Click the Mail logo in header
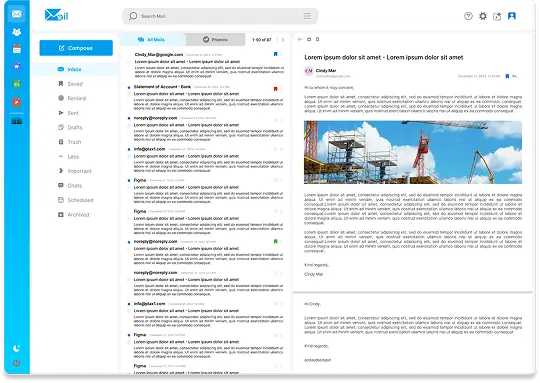Viewport: 540px width, 383px height. (x=56, y=15)
